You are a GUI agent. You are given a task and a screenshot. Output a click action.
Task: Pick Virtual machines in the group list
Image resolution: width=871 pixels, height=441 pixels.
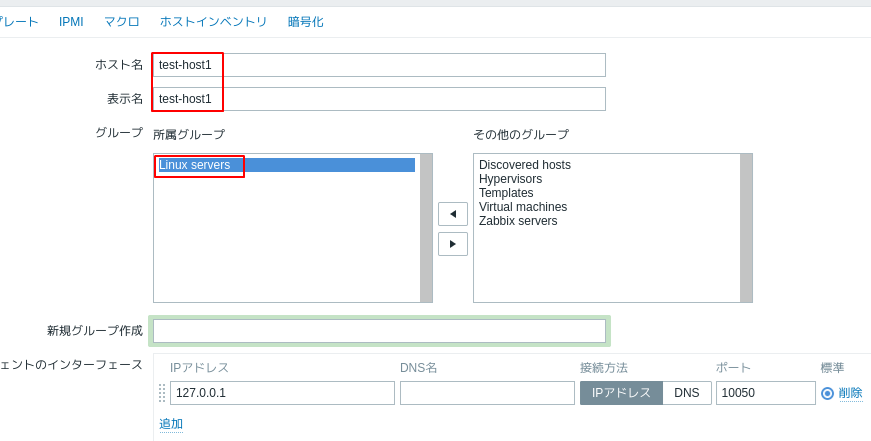tap(523, 207)
